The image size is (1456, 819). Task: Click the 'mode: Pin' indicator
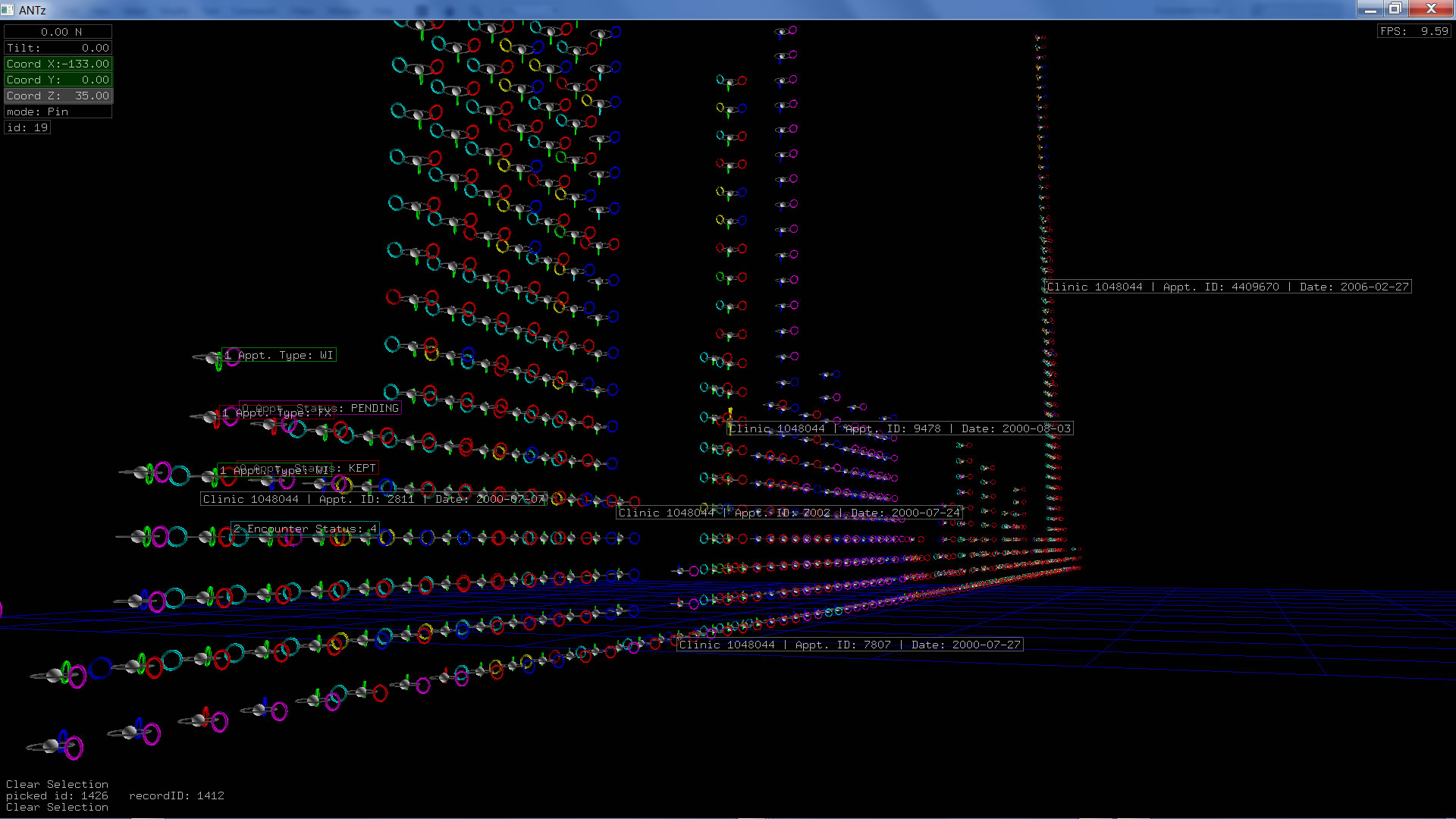[x=58, y=111]
